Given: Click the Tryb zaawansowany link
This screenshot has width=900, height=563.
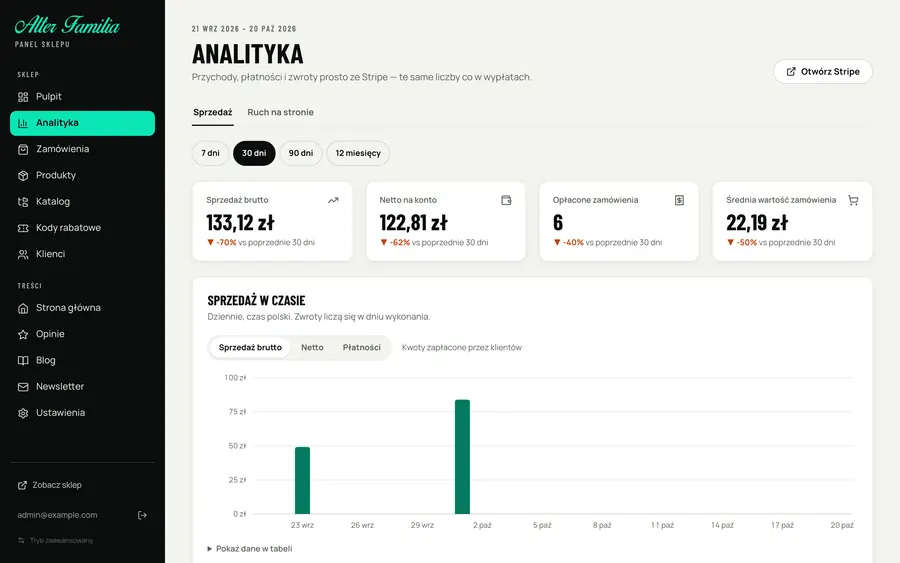Looking at the screenshot, I should tap(56, 541).
